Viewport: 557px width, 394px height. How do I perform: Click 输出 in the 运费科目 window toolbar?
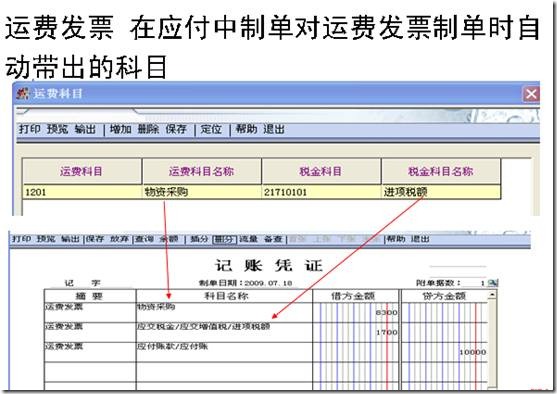pos(85,129)
